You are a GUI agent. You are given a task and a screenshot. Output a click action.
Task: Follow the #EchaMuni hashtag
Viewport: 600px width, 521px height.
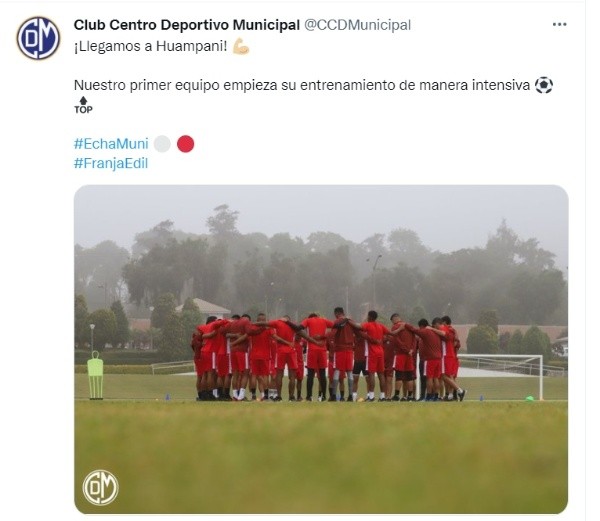tap(111, 144)
